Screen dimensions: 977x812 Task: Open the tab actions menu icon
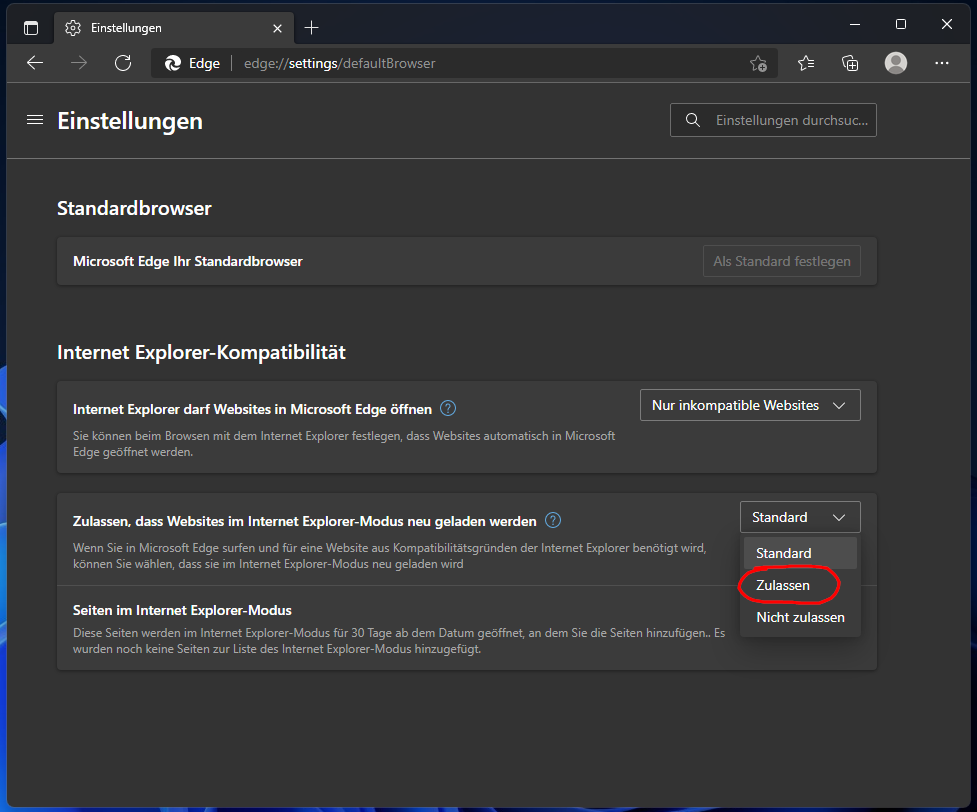click(31, 28)
